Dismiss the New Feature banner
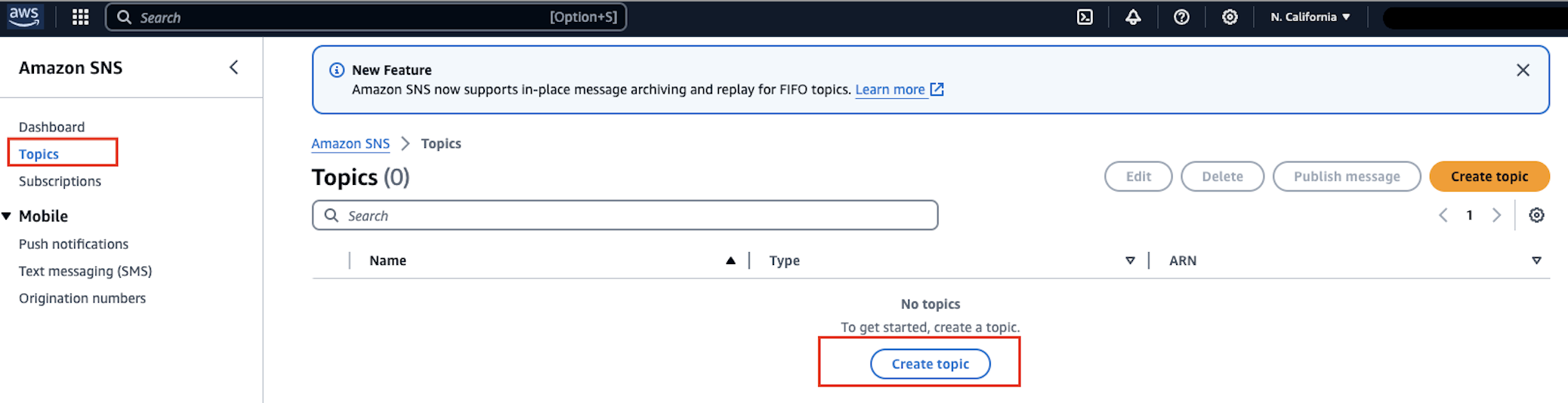Image resolution: width=1568 pixels, height=403 pixels. point(1523,70)
